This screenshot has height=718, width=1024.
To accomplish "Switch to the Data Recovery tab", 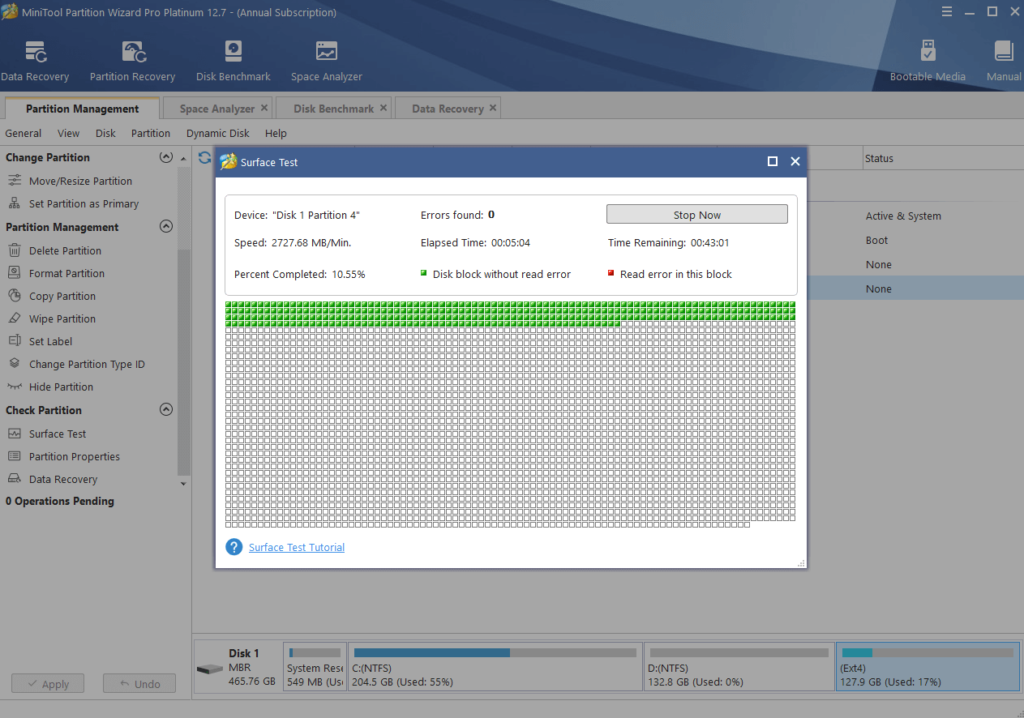I will coord(447,108).
